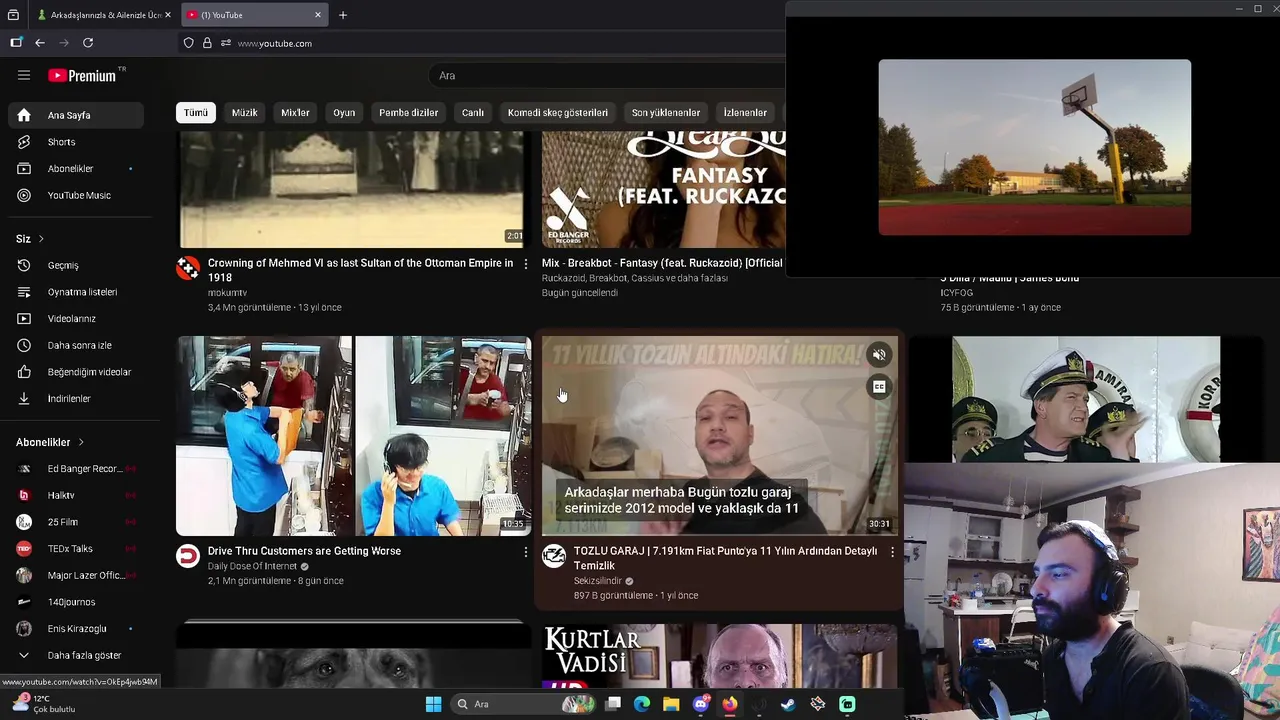Open Drive Thru Customers video thumbnail
1280x720 pixels.
pyautogui.click(x=354, y=436)
